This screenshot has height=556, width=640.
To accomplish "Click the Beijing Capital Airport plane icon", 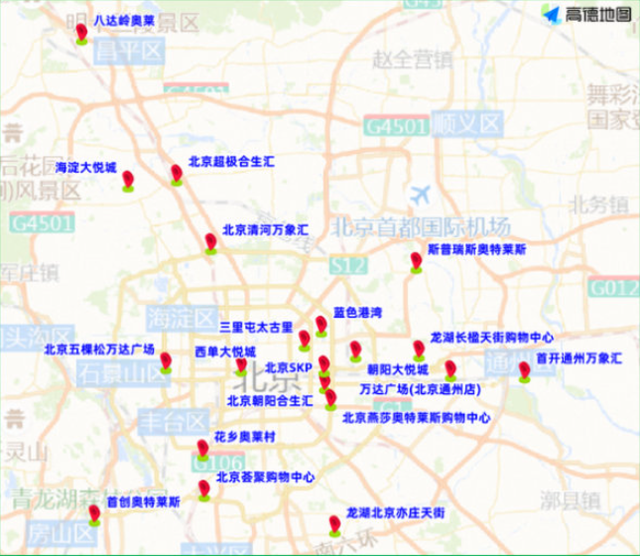I will pos(421,193).
